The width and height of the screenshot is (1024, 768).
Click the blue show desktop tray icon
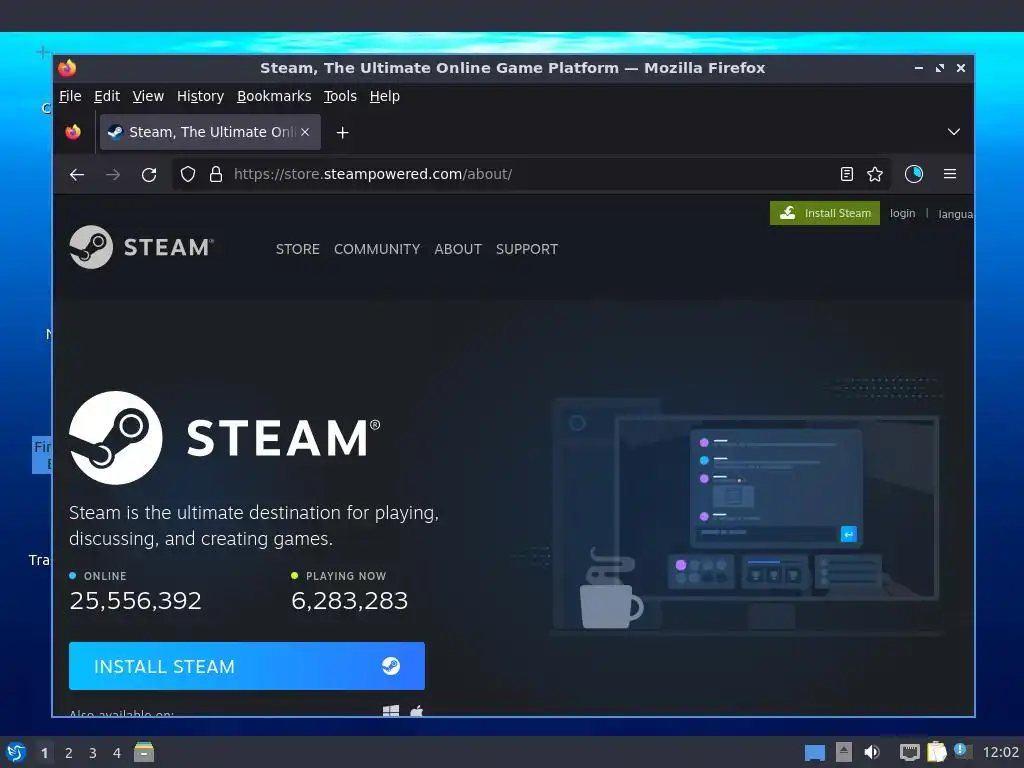[814, 753]
